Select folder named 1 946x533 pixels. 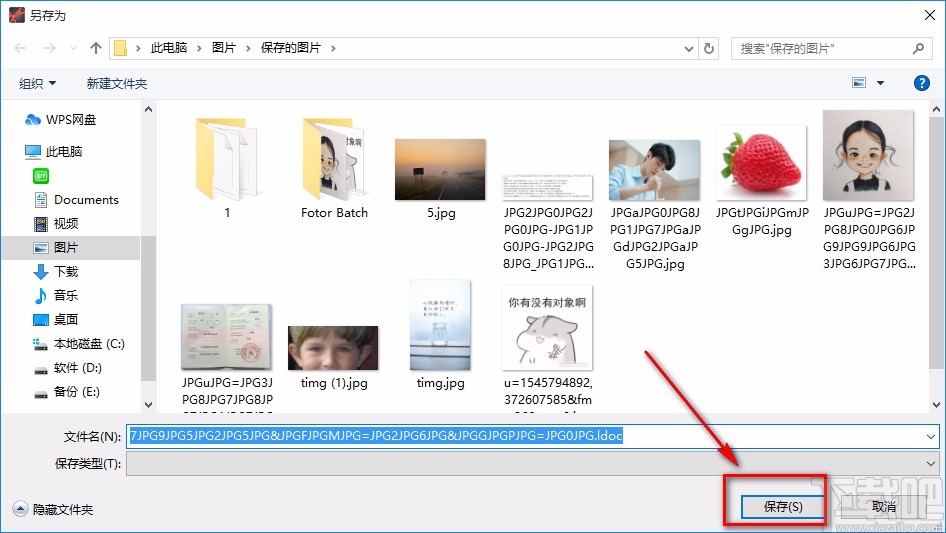[227, 168]
